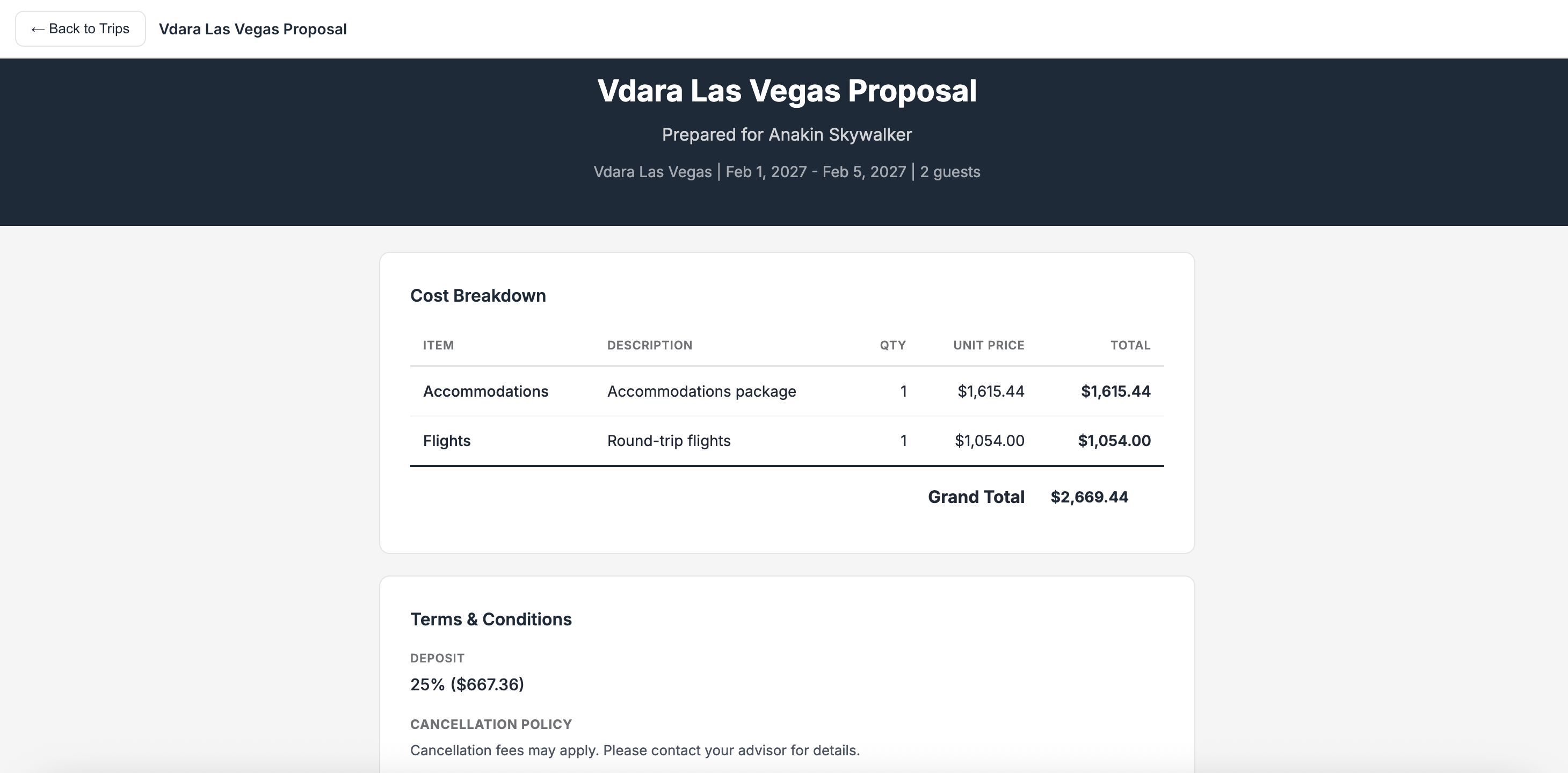Select the Terms & Conditions heading

[491, 618]
